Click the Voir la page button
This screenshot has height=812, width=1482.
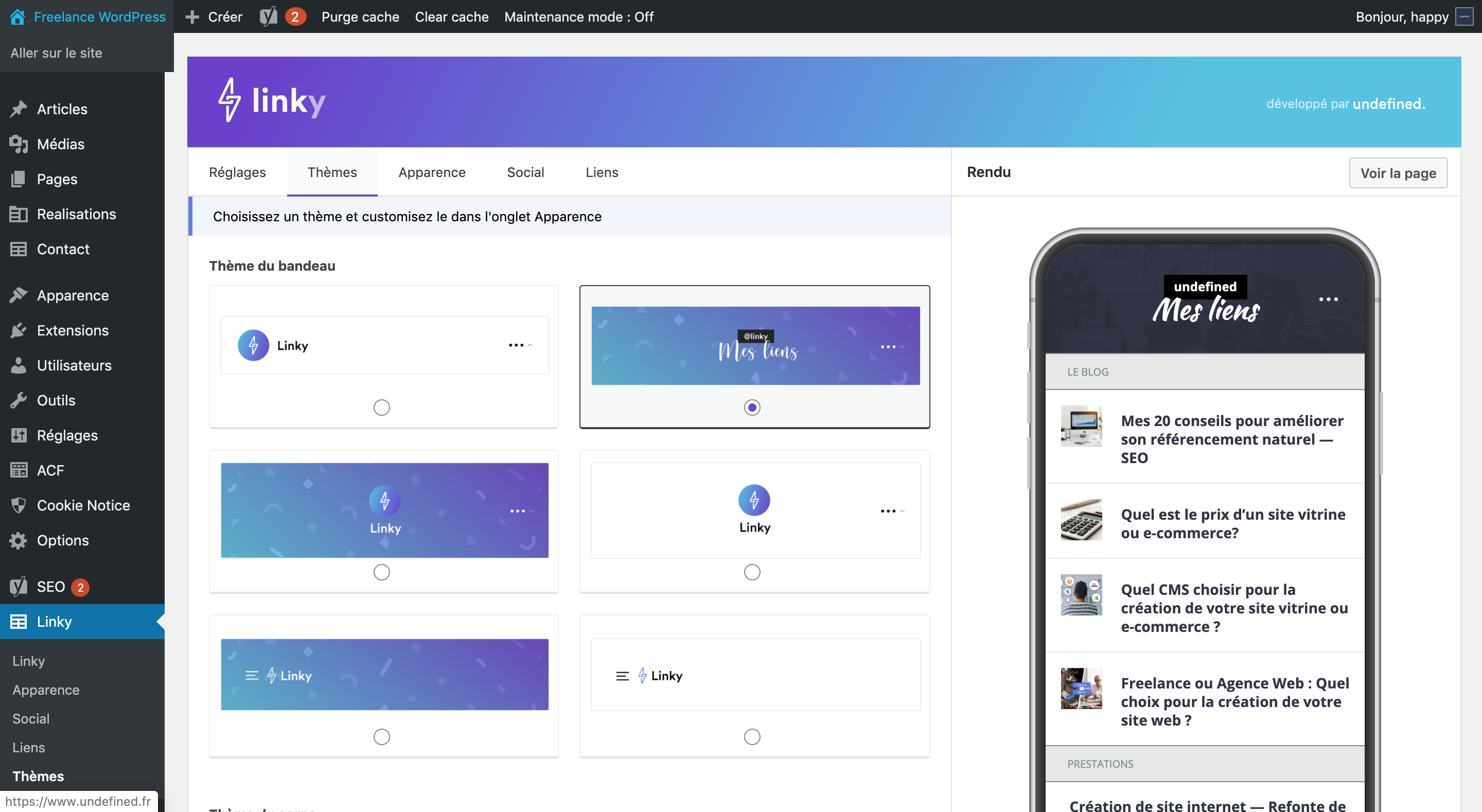(x=1398, y=173)
